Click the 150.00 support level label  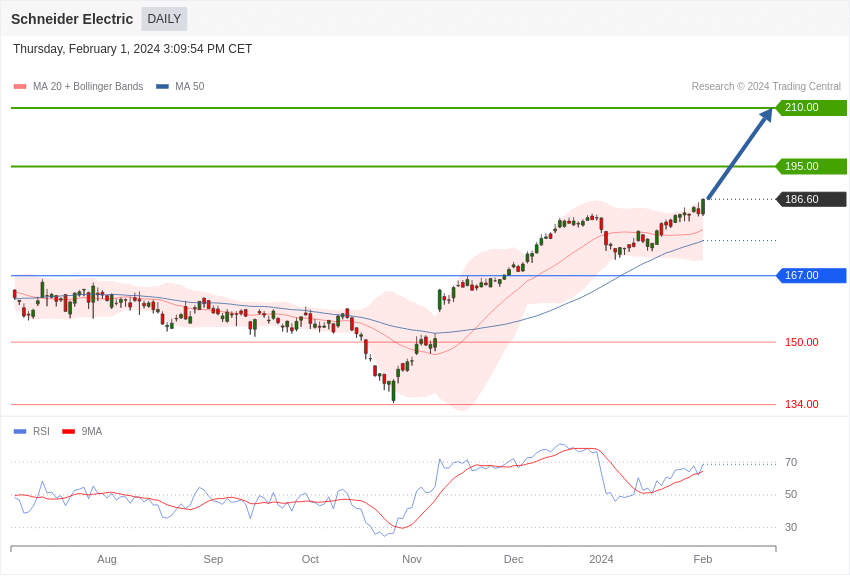pos(801,342)
